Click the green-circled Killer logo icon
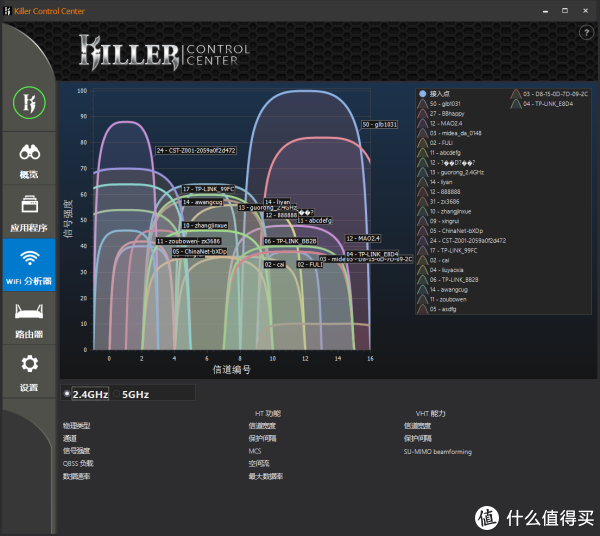This screenshot has height=536, width=600. pos(29,103)
